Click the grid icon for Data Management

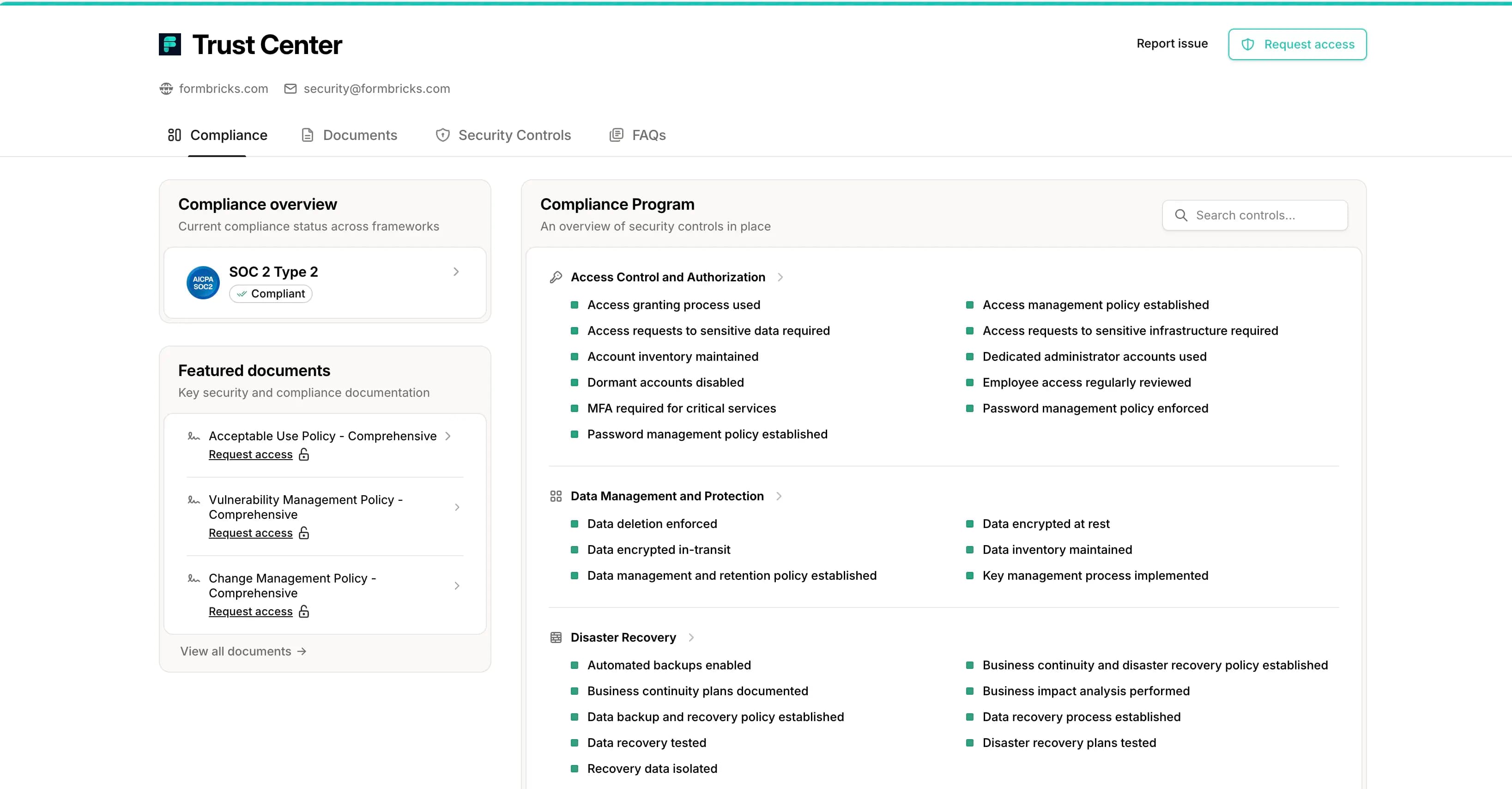coord(555,496)
